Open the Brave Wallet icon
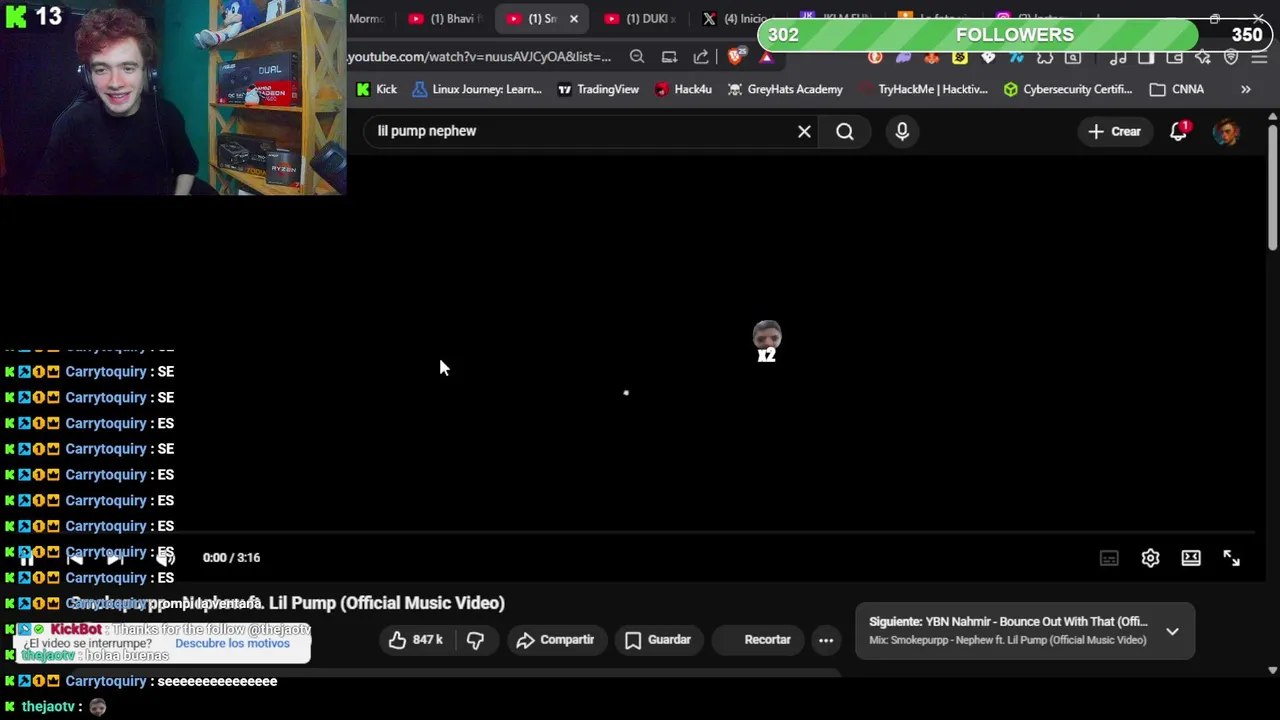 [x=1175, y=57]
